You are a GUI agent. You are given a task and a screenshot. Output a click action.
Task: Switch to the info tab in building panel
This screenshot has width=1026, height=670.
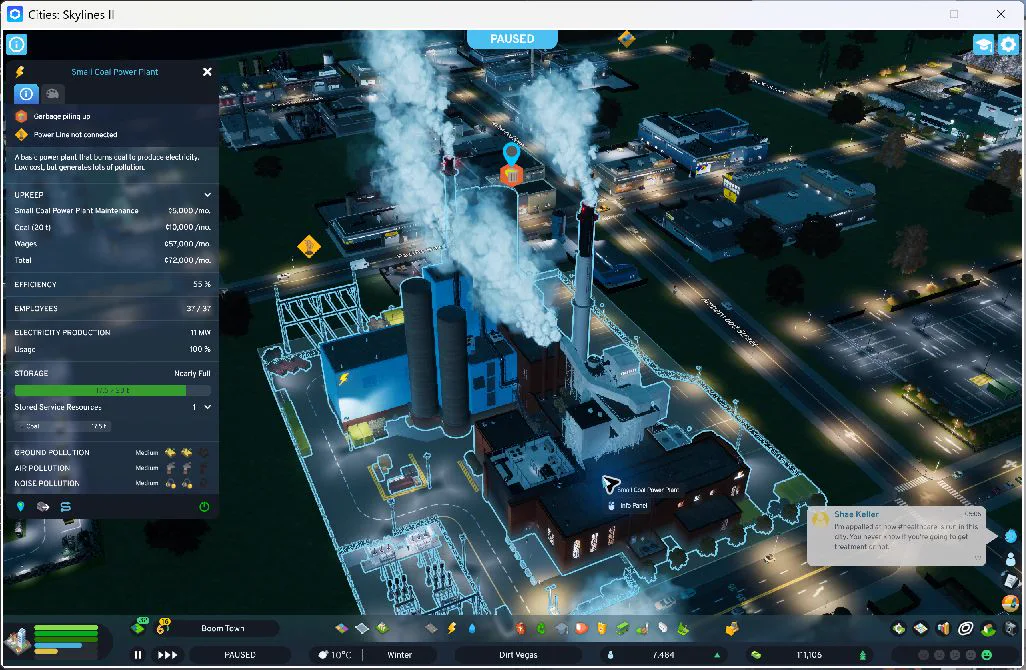click(x=26, y=94)
